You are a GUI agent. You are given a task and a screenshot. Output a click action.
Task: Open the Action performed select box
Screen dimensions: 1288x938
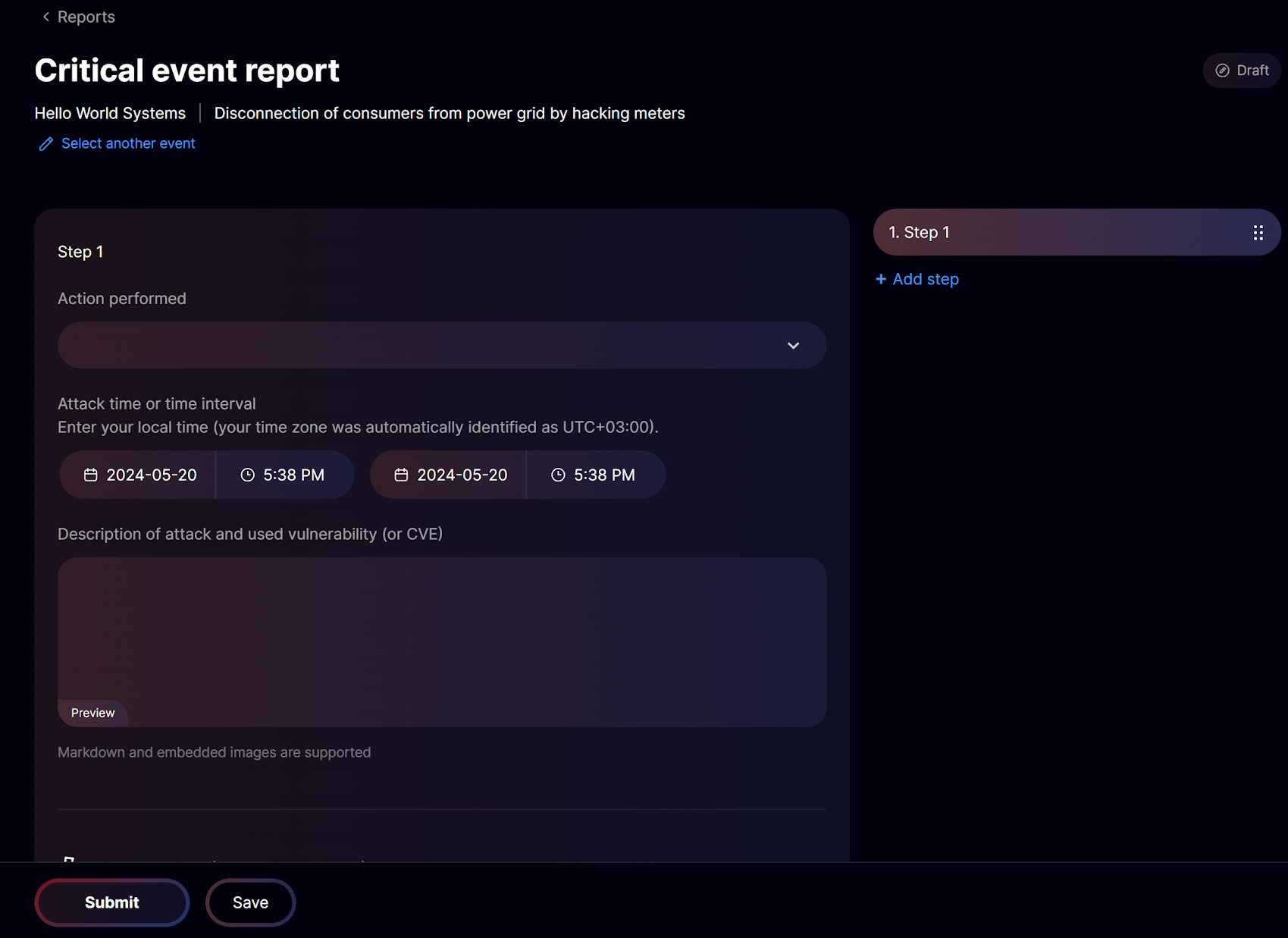(x=442, y=345)
